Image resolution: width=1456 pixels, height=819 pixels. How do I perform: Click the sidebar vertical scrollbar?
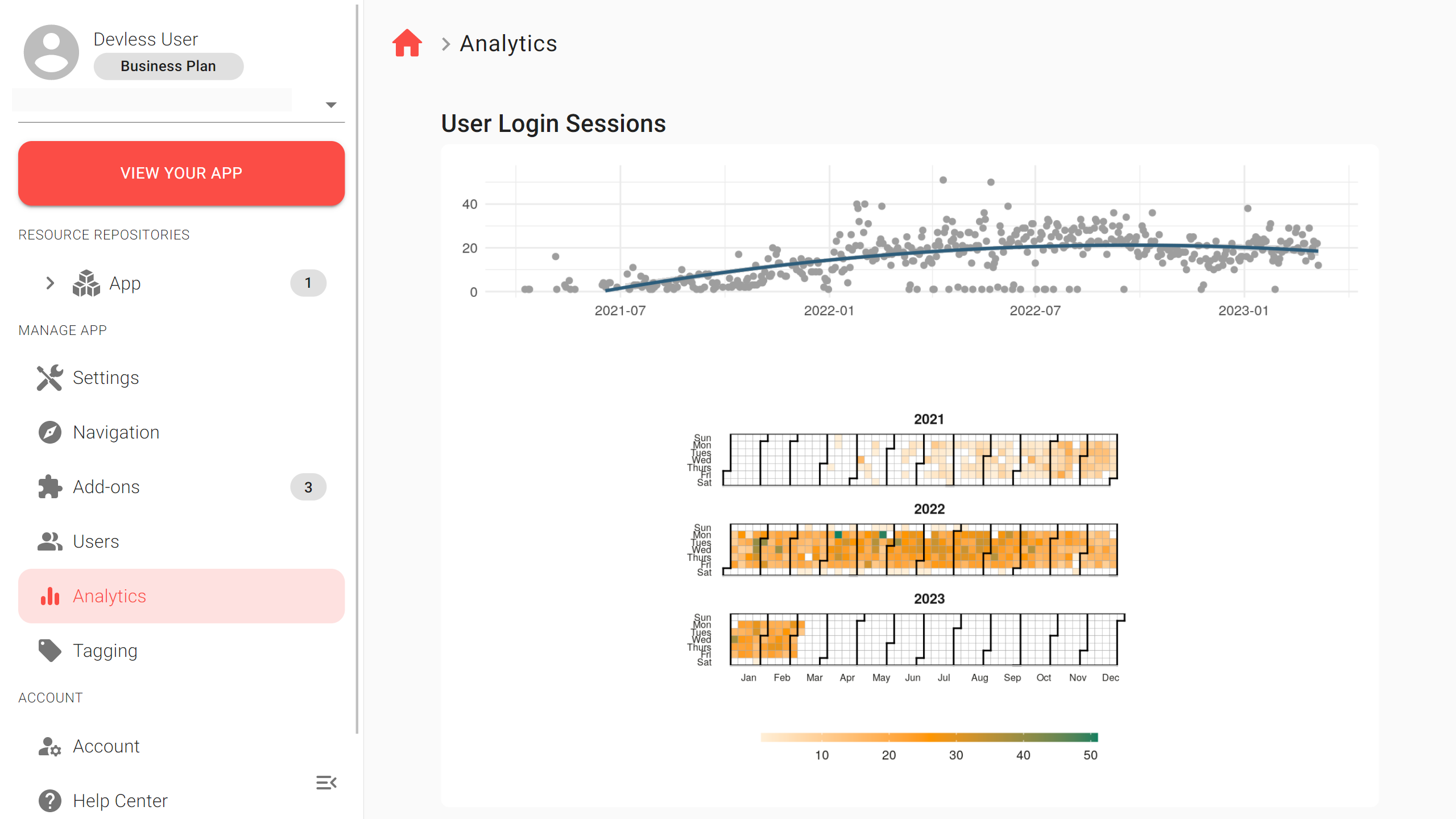pos(357,370)
